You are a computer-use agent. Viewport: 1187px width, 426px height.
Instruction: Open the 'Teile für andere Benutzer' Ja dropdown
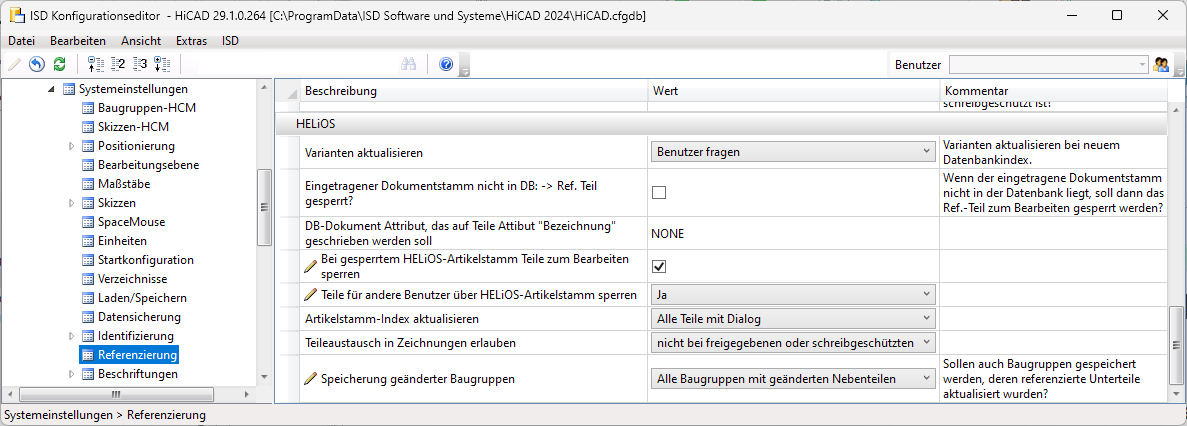pos(793,294)
